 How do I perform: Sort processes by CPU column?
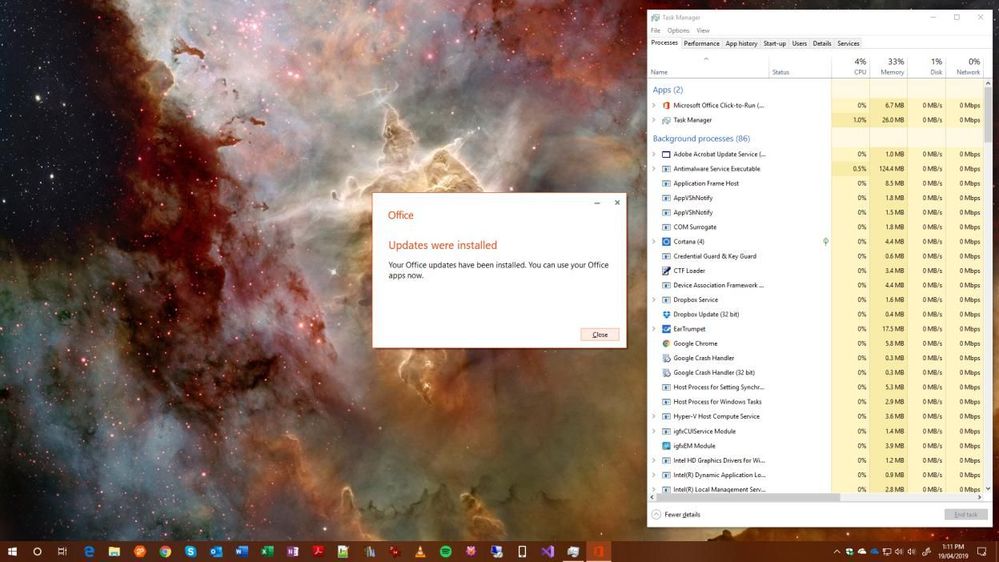tap(851, 66)
